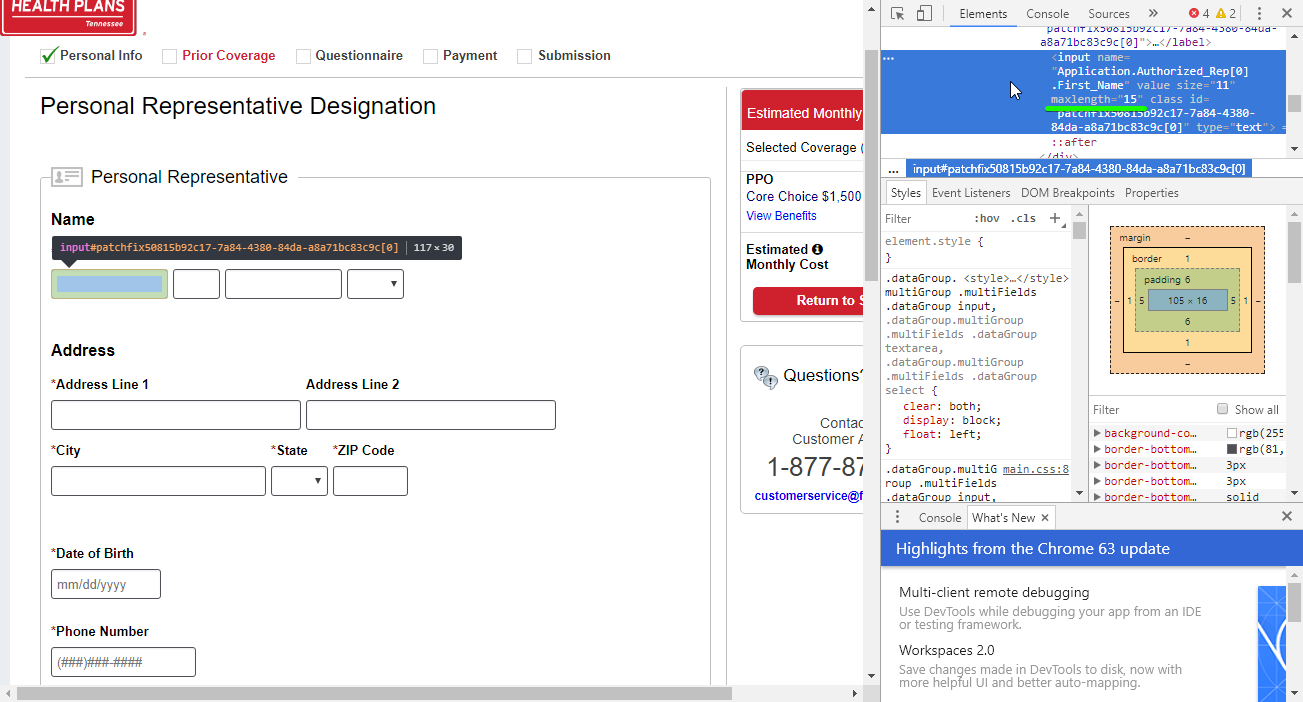Screen dimensions: 1303x702
Task: Click the info icon next to Estimated
Action: (817, 249)
